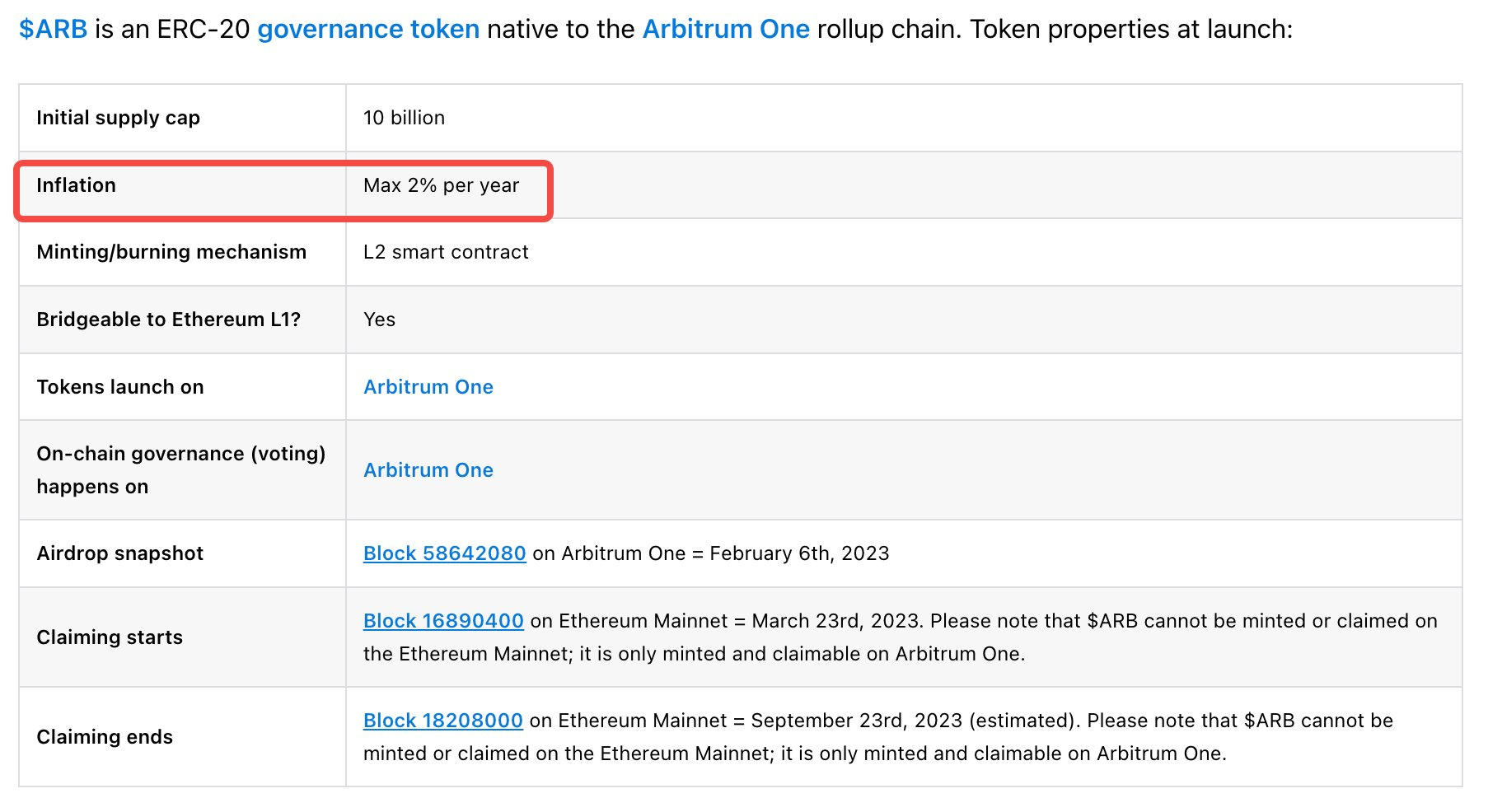1488x812 pixels.
Task: Follow the Arbitrum One link in intro sentence
Action: click(726, 29)
